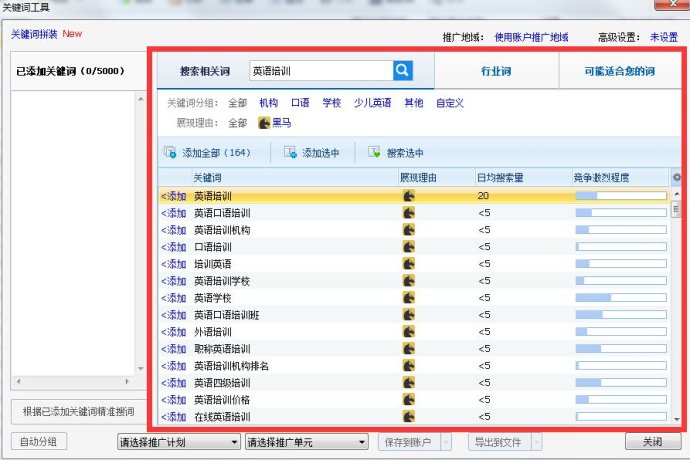The height and width of the screenshot is (460, 690).
Task: Sort by the 竞争激烈程度 column header
Action: tap(620, 177)
